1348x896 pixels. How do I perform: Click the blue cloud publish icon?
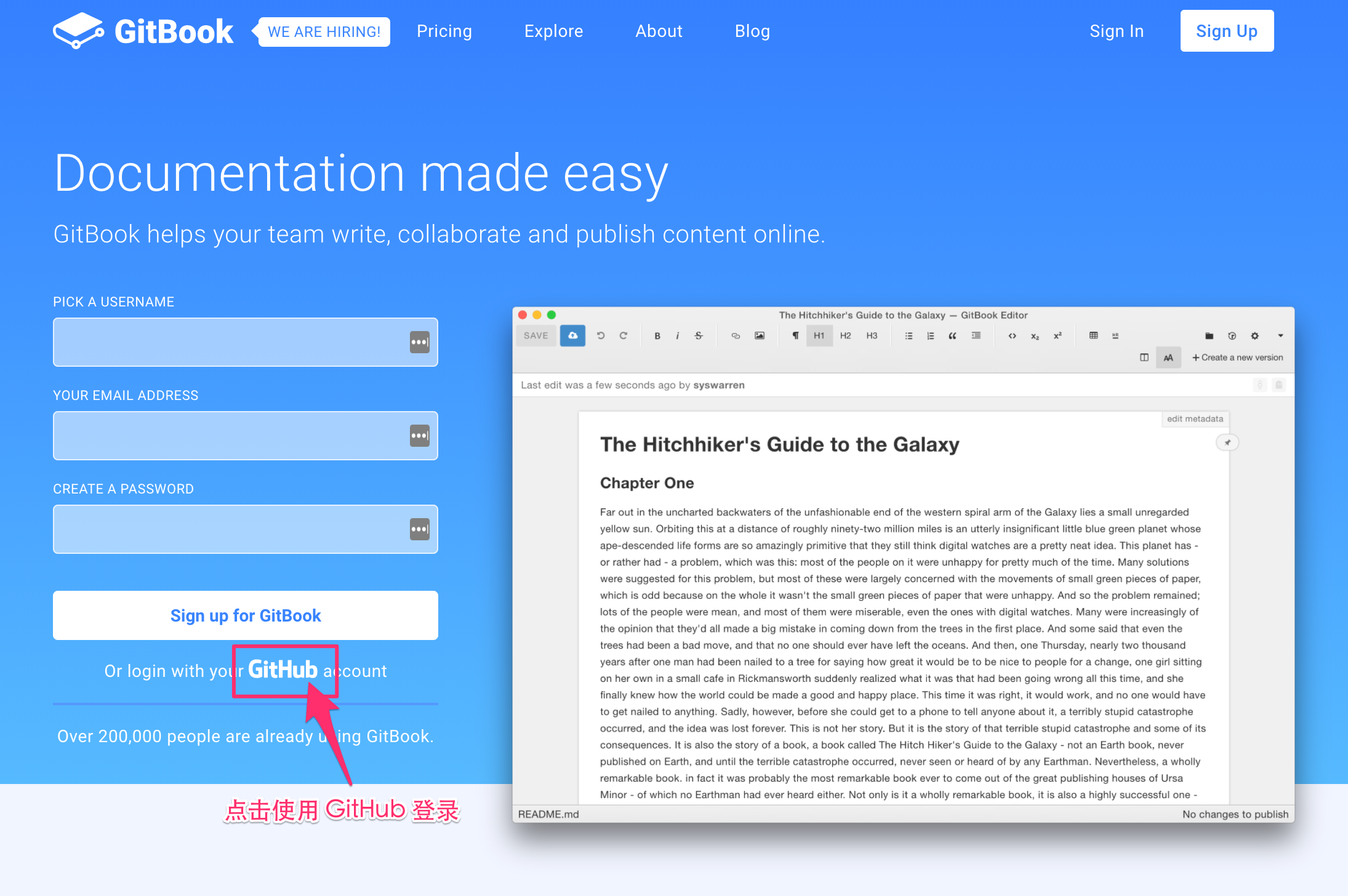(x=572, y=335)
